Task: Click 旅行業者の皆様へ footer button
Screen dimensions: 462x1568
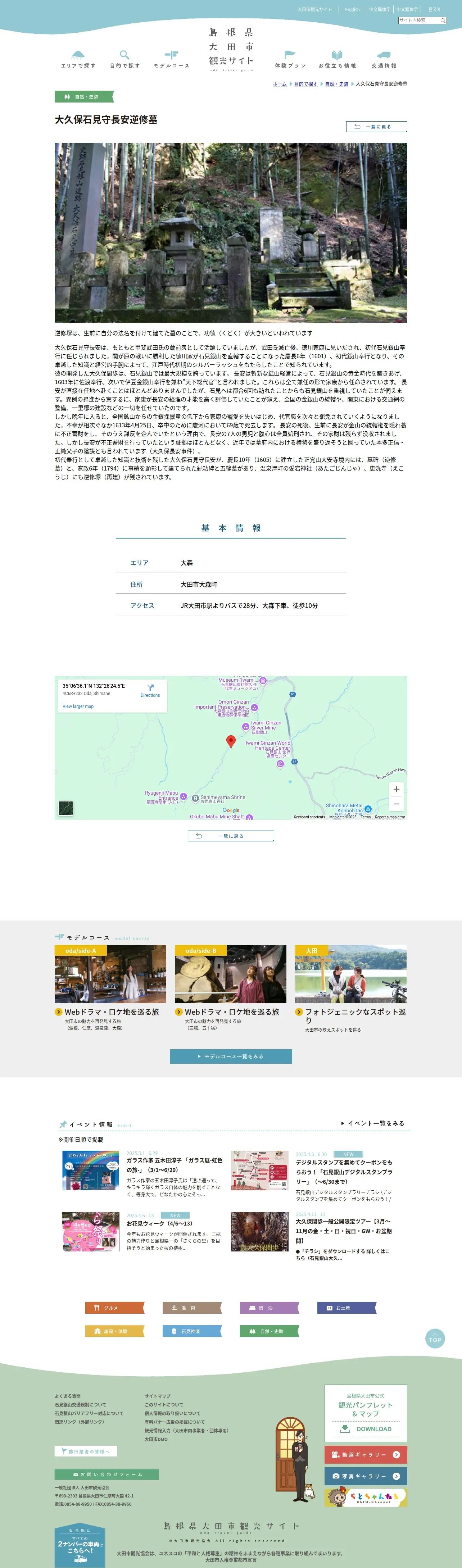Action: coord(86,1451)
